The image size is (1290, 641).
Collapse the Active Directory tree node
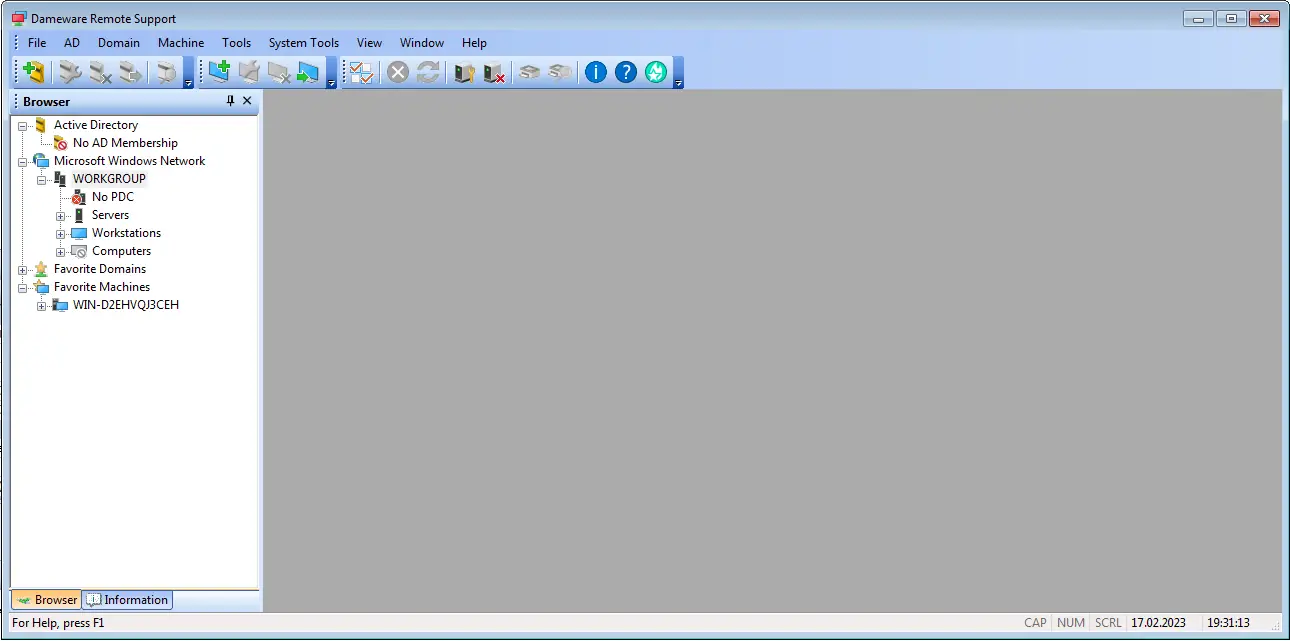[x=23, y=125]
